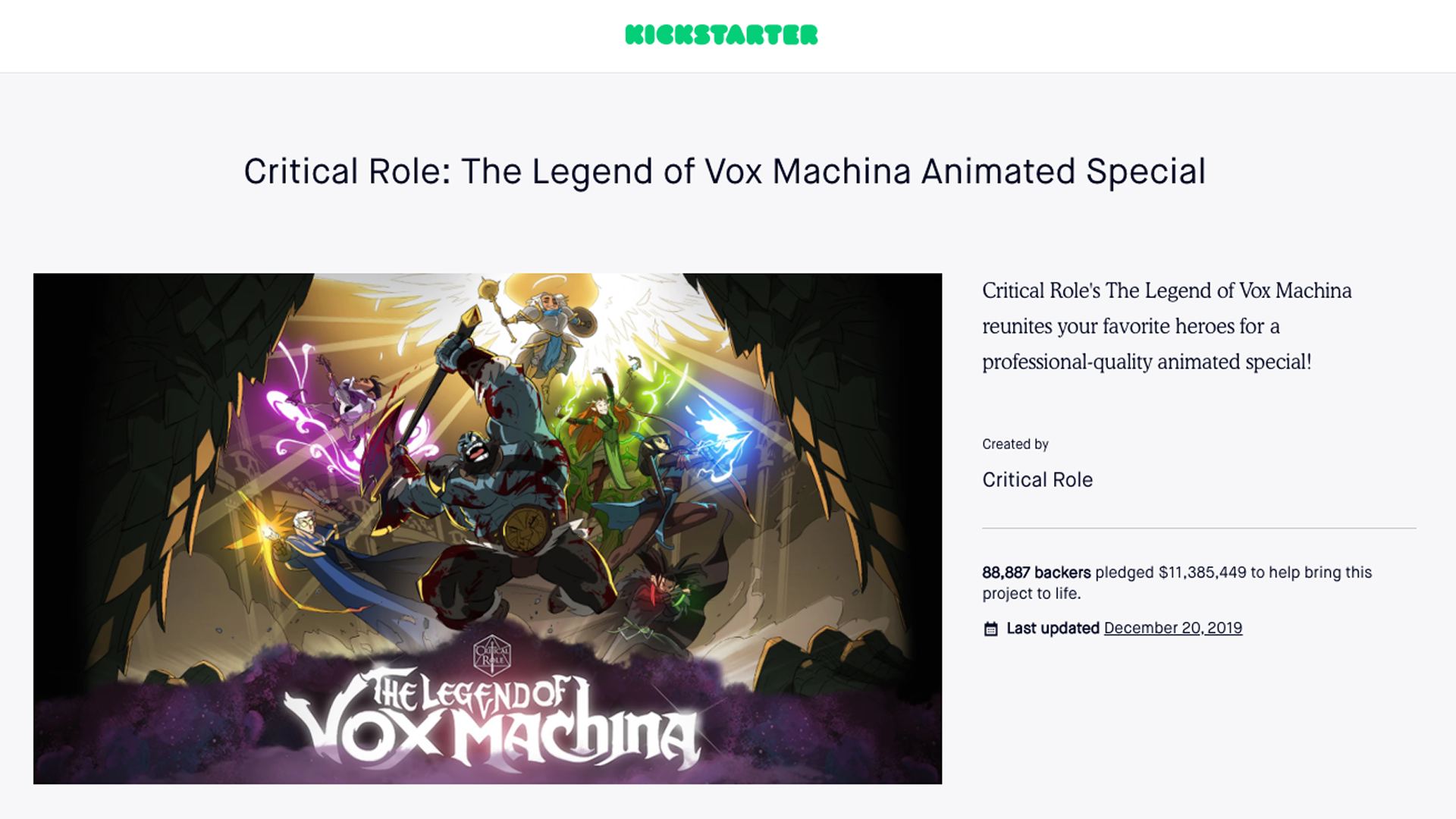Click the calendar icon beside Last updated
The height and width of the screenshot is (819, 1456).
[990, 628]
